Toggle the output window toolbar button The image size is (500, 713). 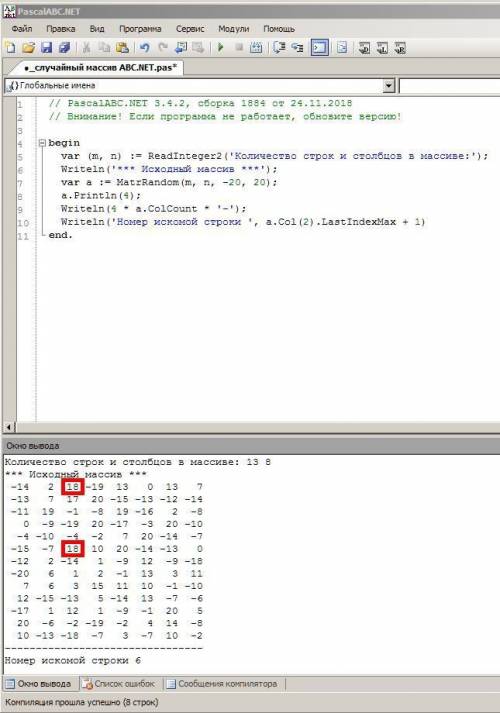click(320, 48)
